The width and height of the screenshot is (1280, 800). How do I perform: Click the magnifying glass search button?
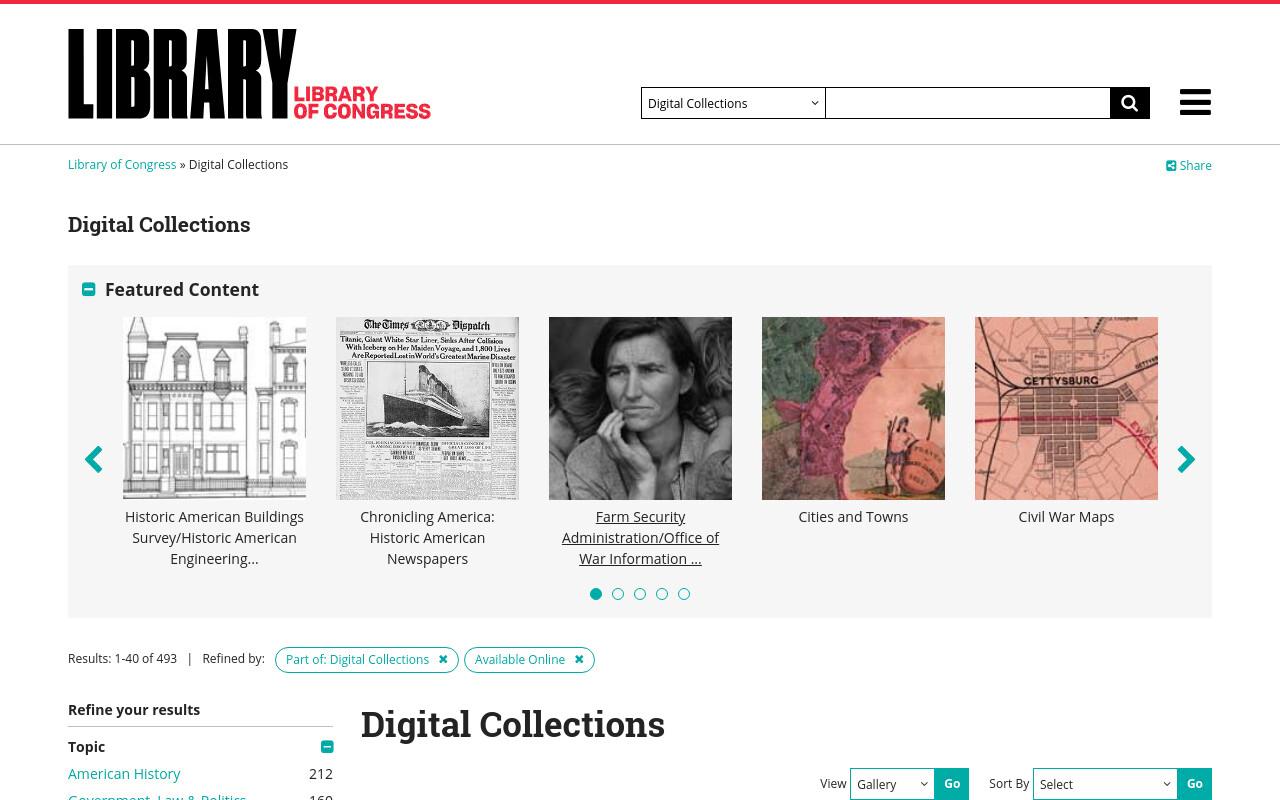pos(1130,103)
